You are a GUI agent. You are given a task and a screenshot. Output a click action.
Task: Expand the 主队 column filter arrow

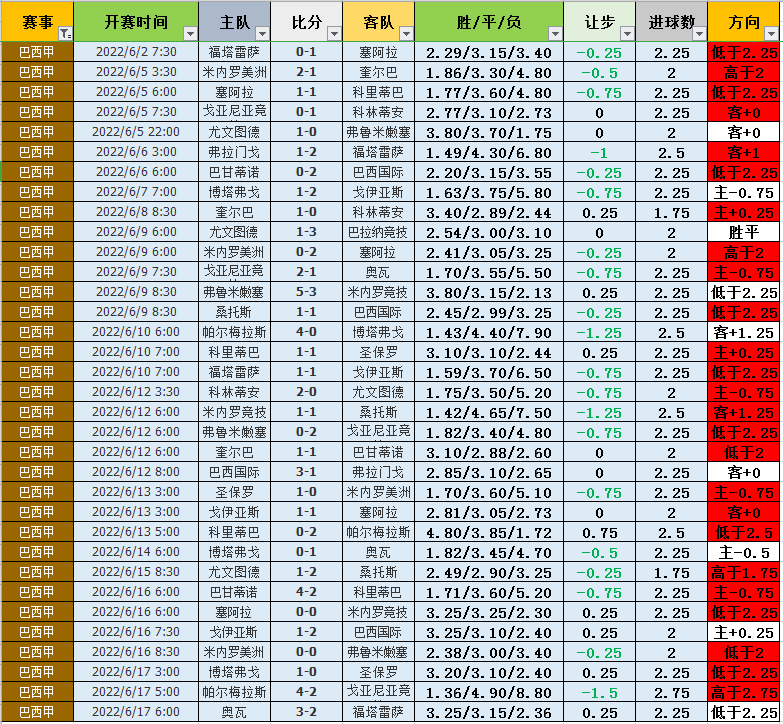[x=262, y=34]
